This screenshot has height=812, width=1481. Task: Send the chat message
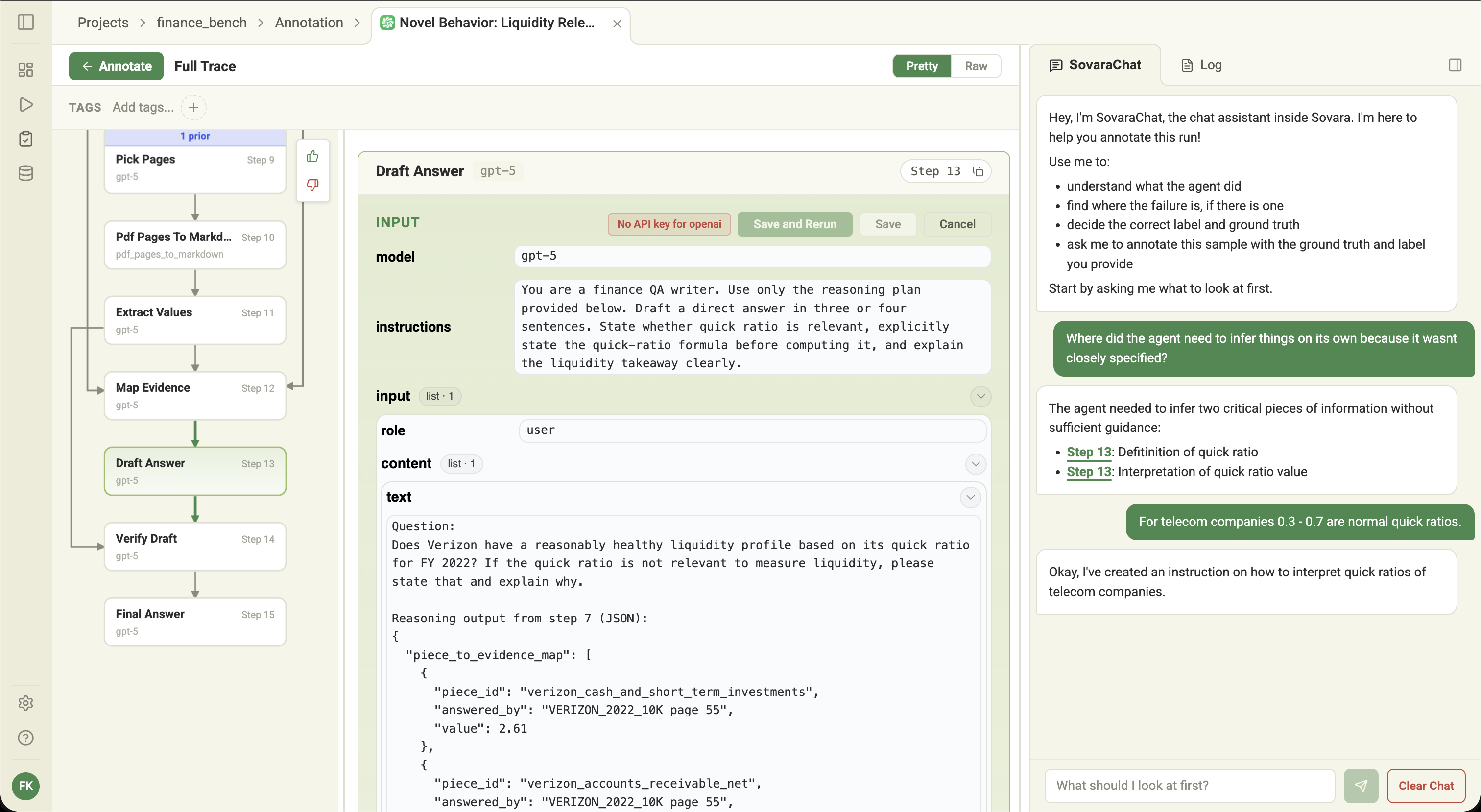(x=1361, y=786)
